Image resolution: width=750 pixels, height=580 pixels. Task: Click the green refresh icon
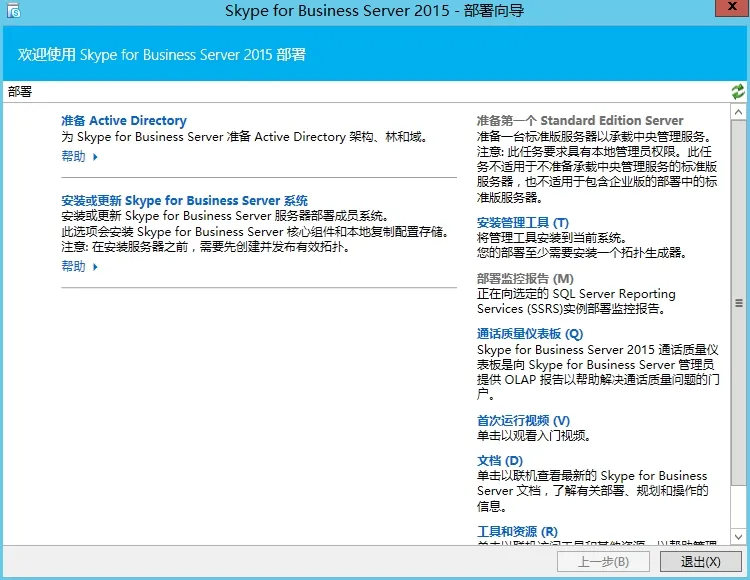click(x=738, y=91)
